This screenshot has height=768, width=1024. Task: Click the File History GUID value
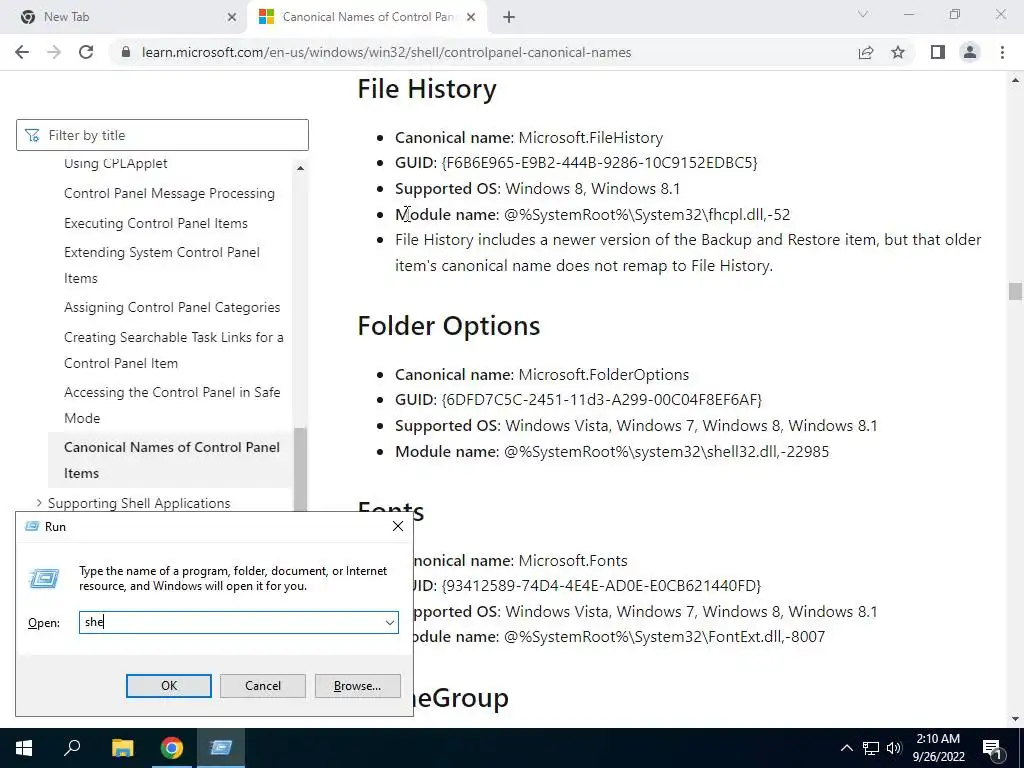pos(600,163)
